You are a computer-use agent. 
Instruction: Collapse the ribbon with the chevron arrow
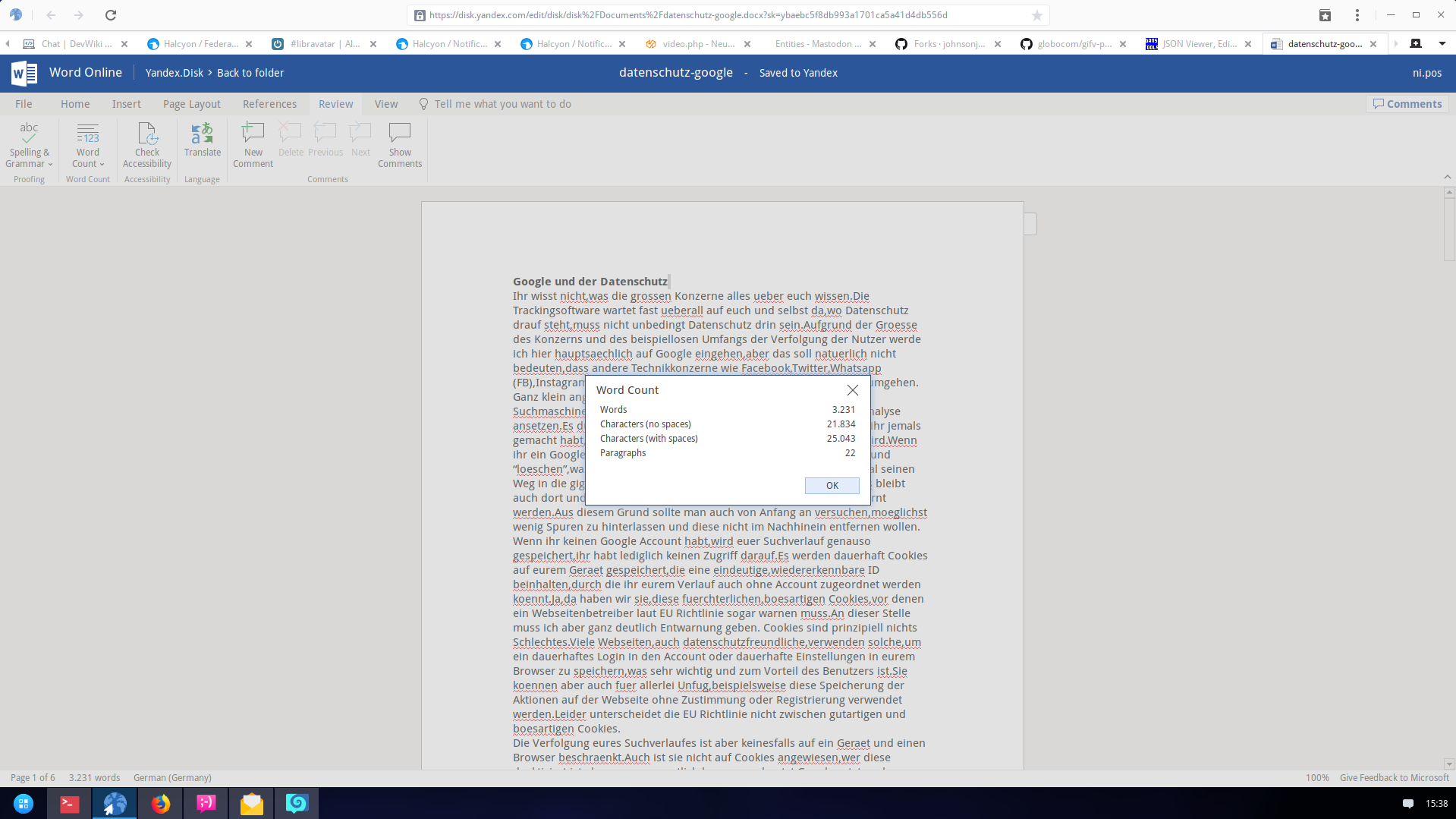[x=1447, y=177]
